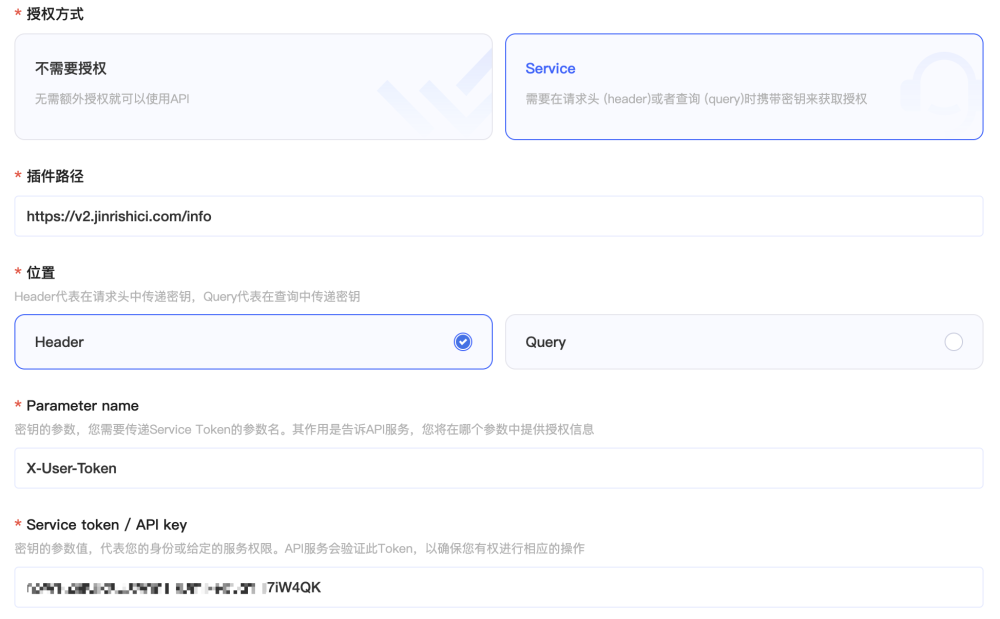
Task: Click the token ending in 7iW4QK
Action: (x=294, y=588)
